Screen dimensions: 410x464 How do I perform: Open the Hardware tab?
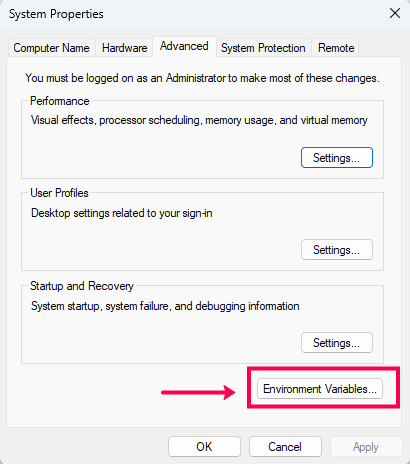(x=124, y=48)
